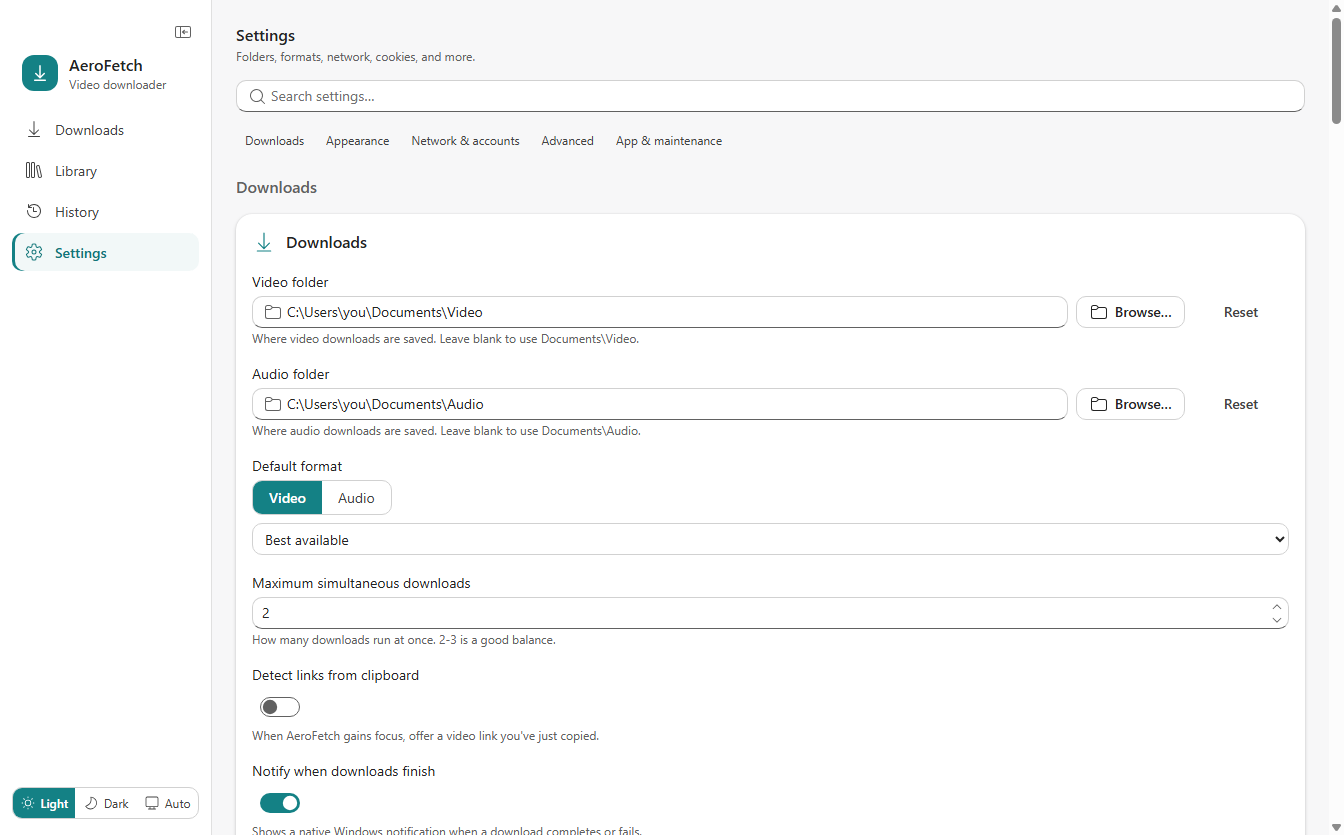The height and width of the screenshot is (835, 1344).
Task: Select Video as the default format
Action: tap(287, 498)
